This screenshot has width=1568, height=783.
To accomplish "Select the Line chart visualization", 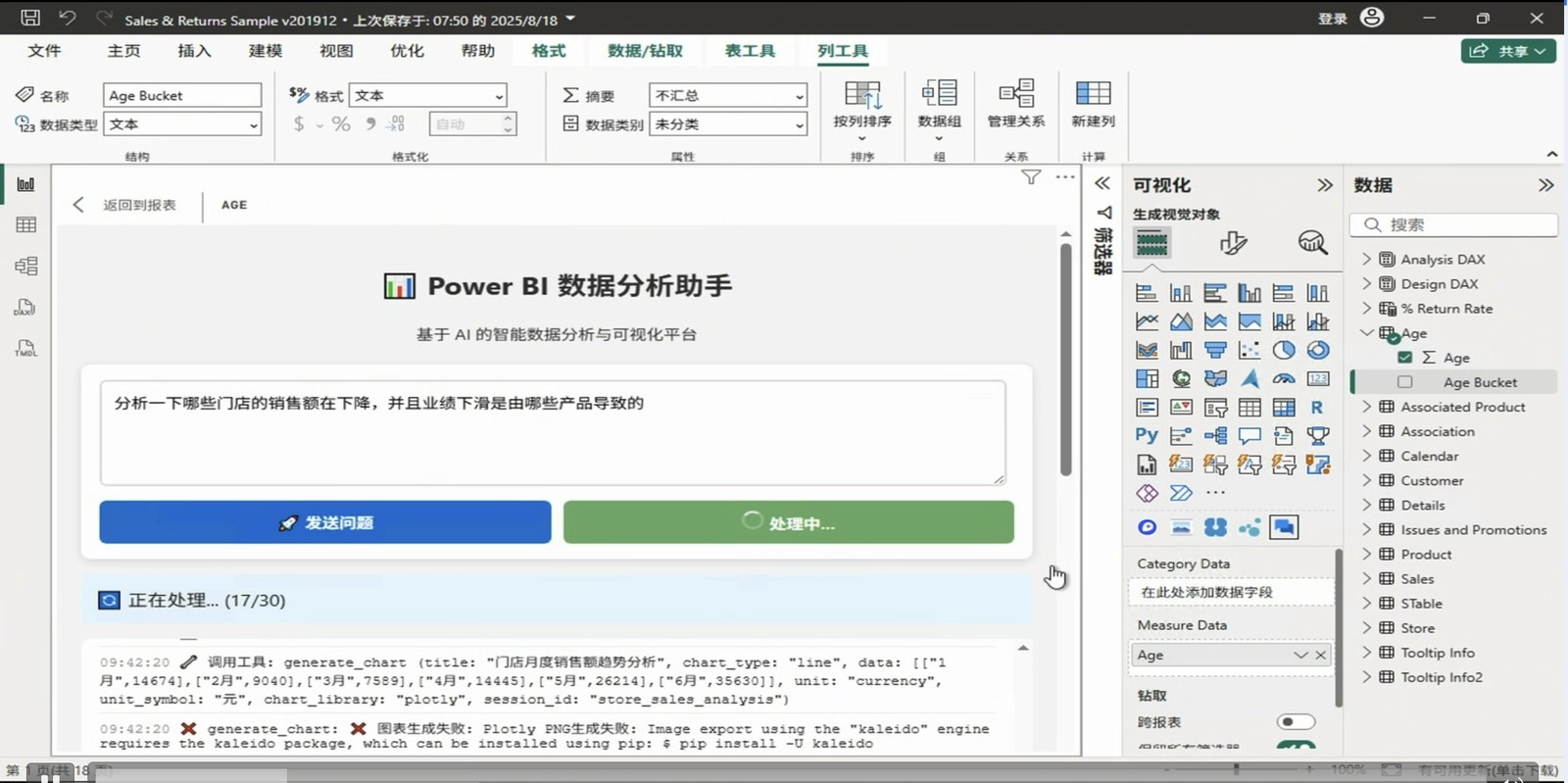I will [x=1147, y=321].
